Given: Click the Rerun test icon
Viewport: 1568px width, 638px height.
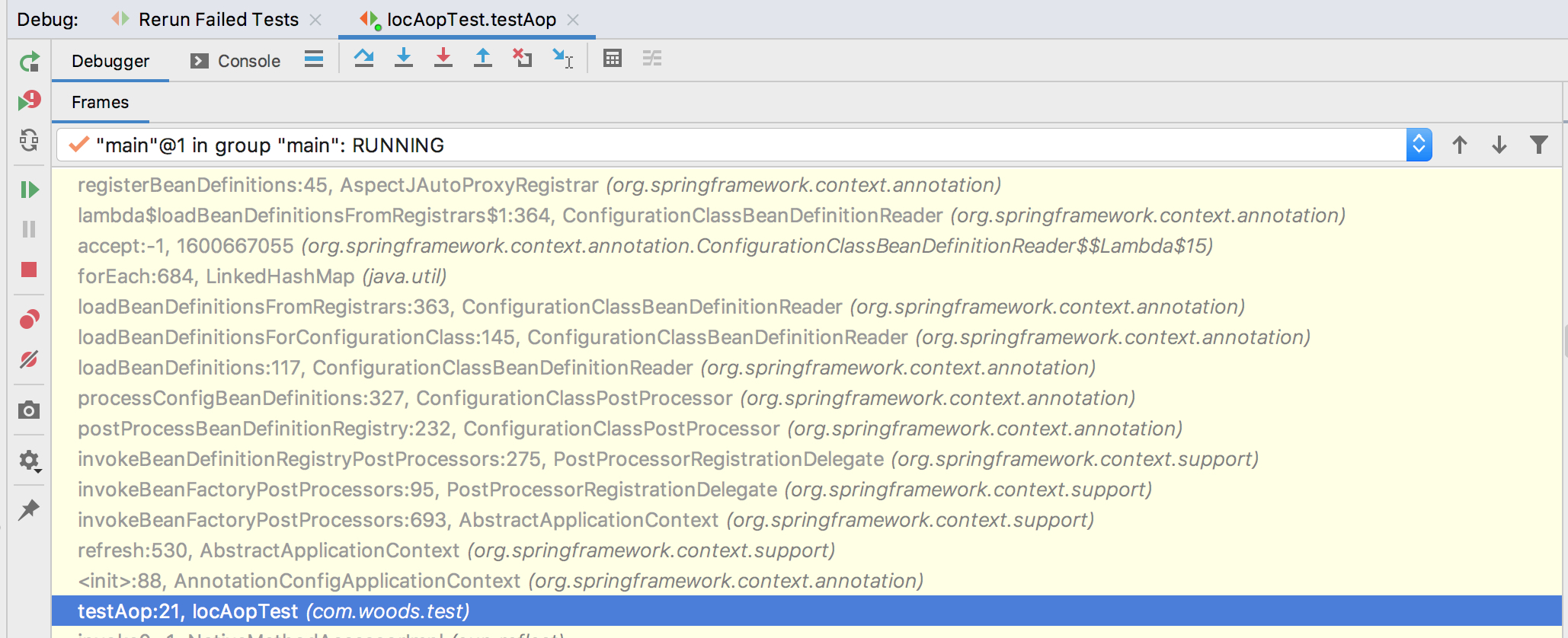Looking at the screenshot, I should (x=29, y=62).
